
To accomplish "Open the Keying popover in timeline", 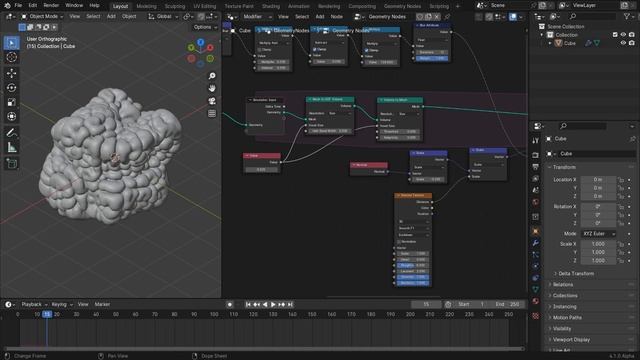I will tap(62, 304).
